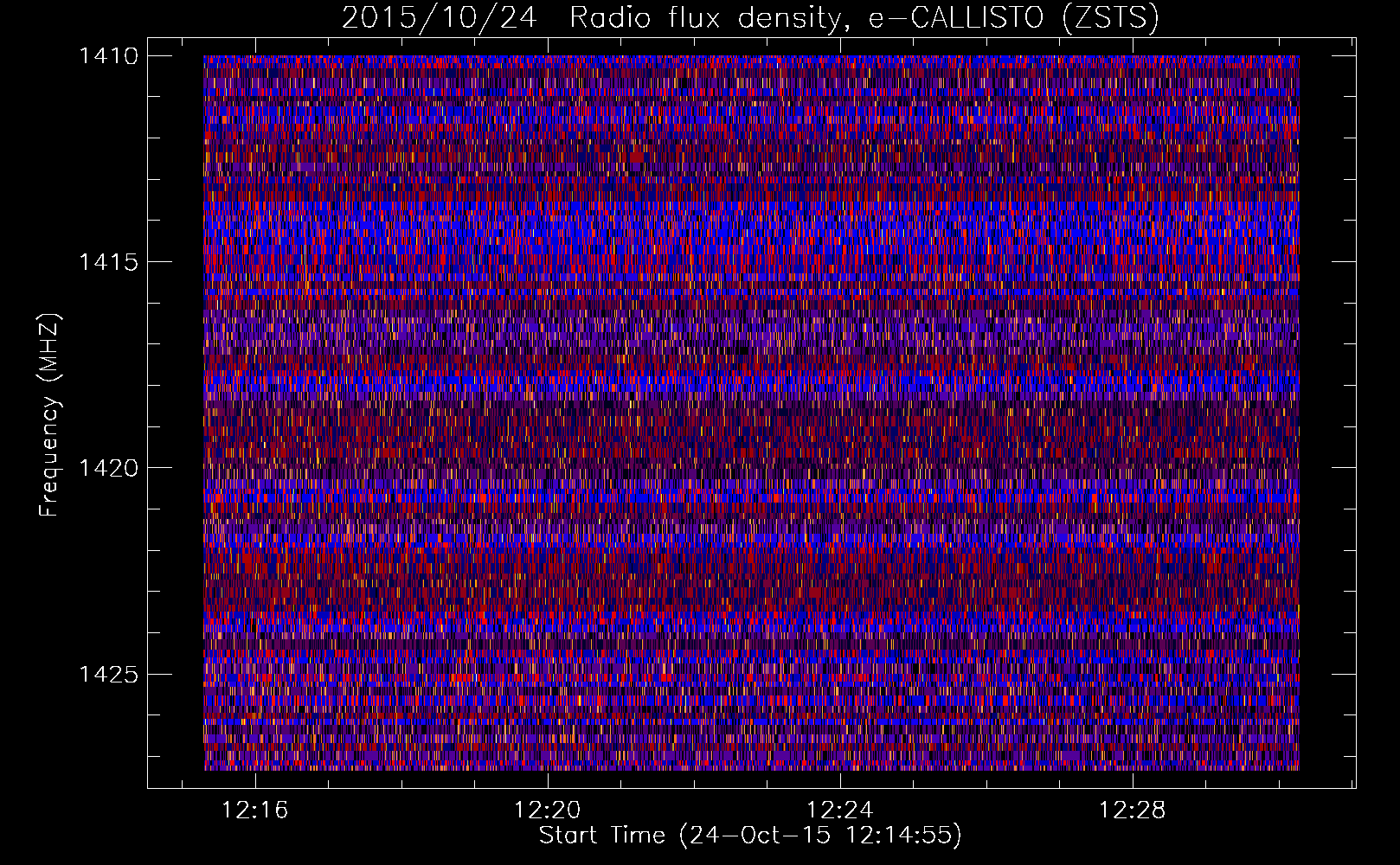Screen dimensions: 1400x865
Task: Select the 1420 frequency tick label
Action: pyautogui.click(x=108, y=468)
